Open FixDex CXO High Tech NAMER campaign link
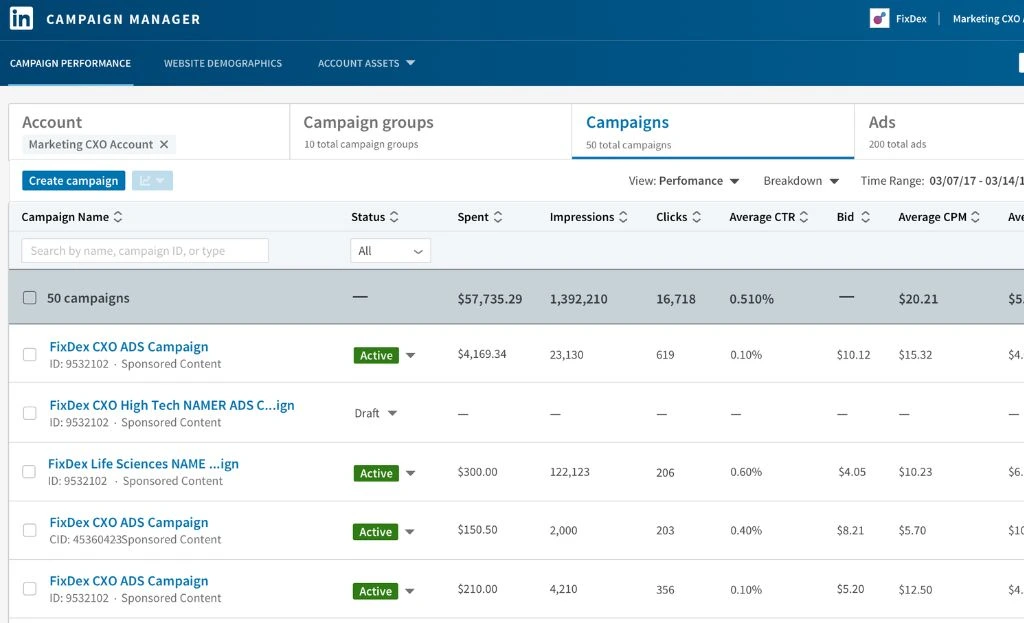 pyautogui.click(x=172, y=405)
